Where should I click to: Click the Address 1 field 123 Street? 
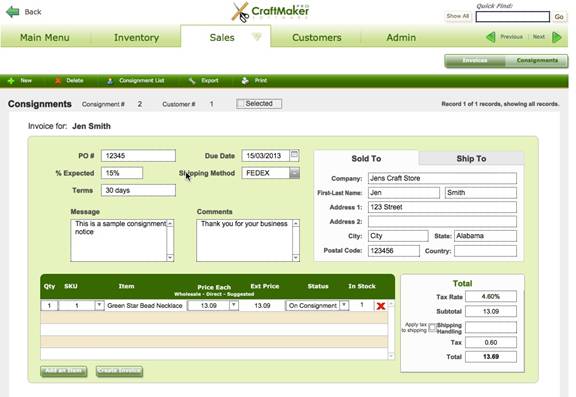(442, 207)
